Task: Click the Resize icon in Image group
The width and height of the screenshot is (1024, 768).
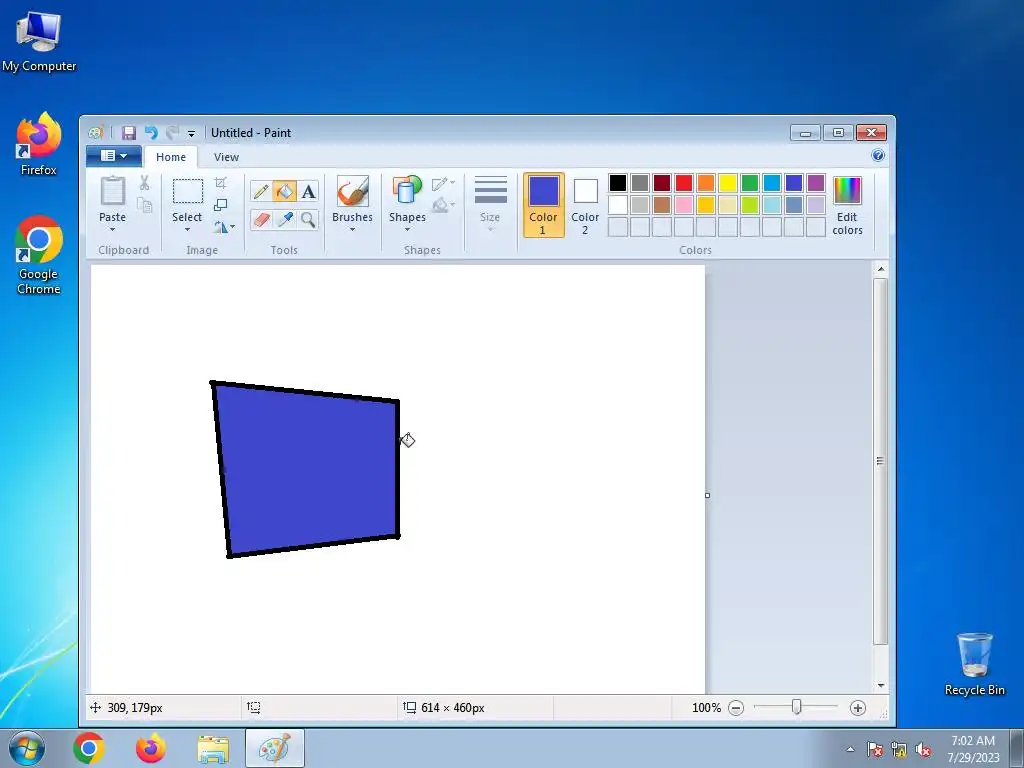Action: coord(221,205)
